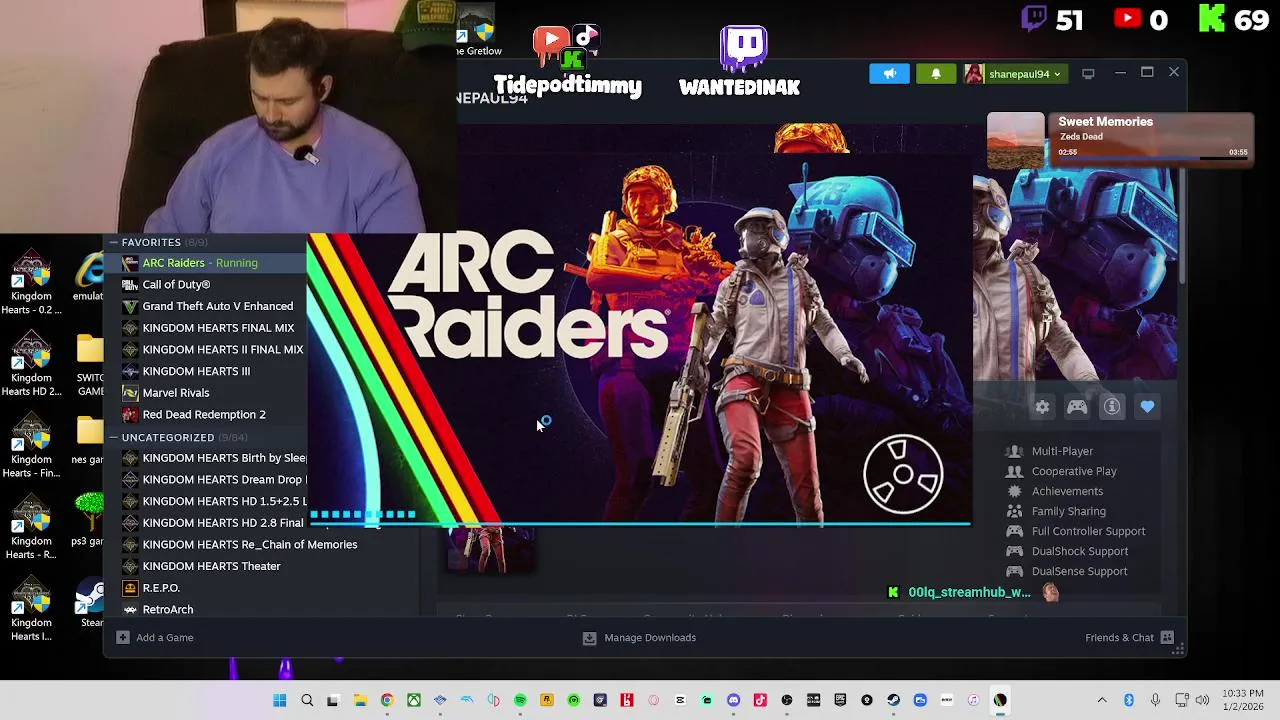Open volume tray control
Image resolution: width=1280 pixels, height=720 pixels.
click(1202, 700)
